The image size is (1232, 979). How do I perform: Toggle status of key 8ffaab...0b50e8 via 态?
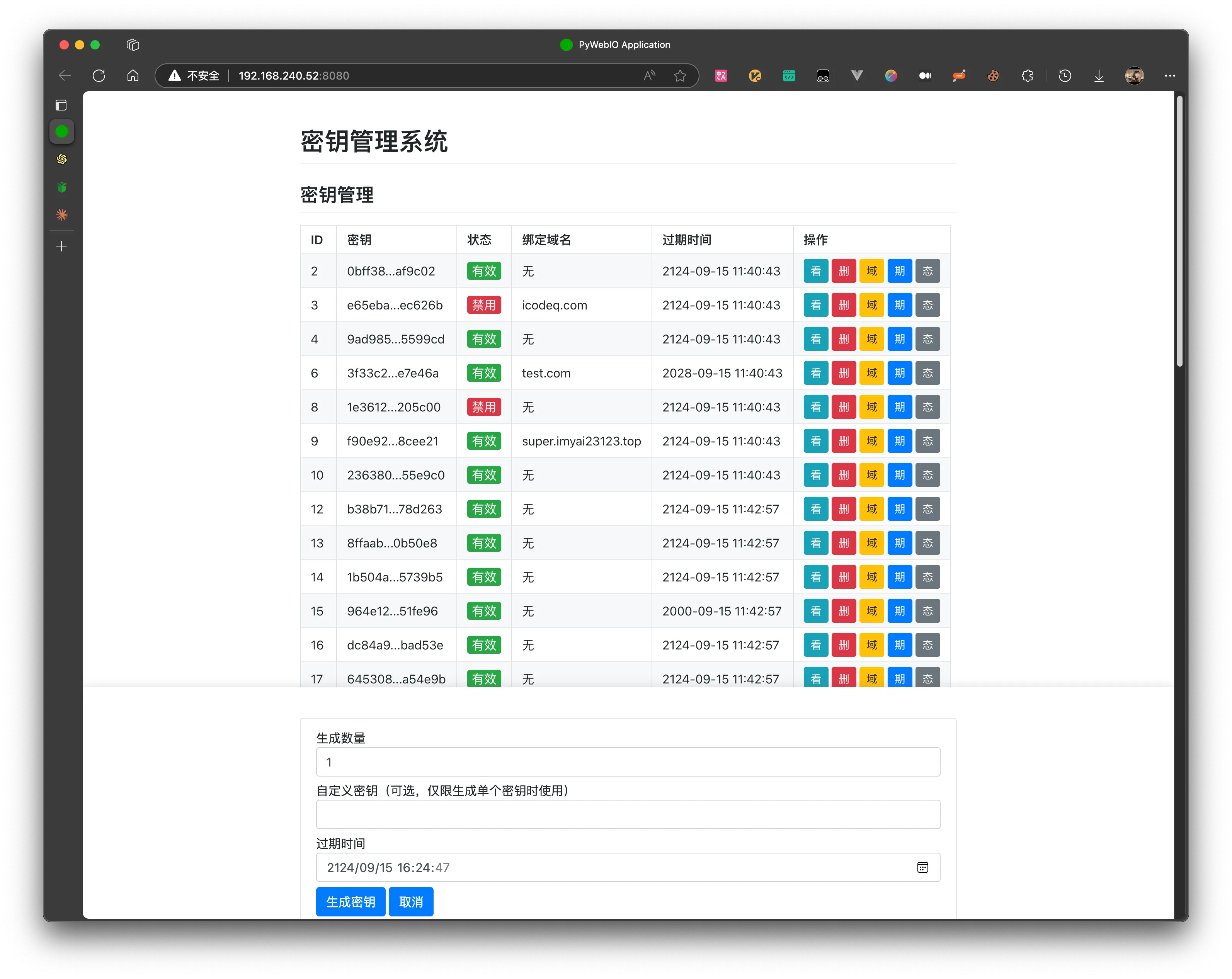coord(927,543)
